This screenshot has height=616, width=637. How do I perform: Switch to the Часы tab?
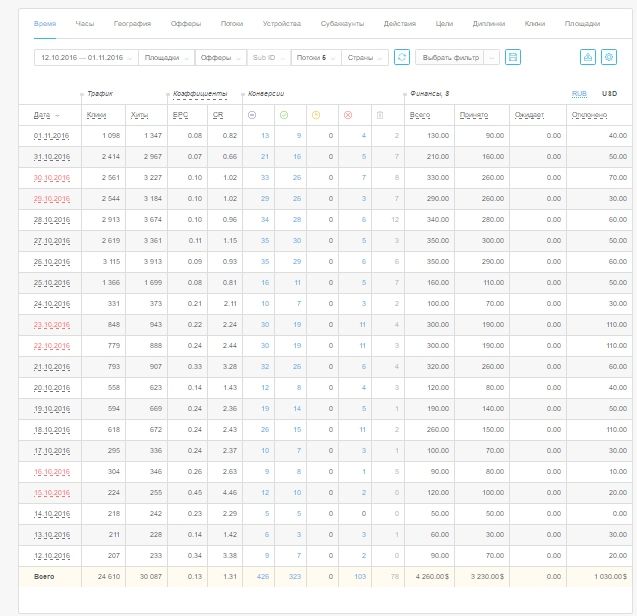tap(85, 24)
